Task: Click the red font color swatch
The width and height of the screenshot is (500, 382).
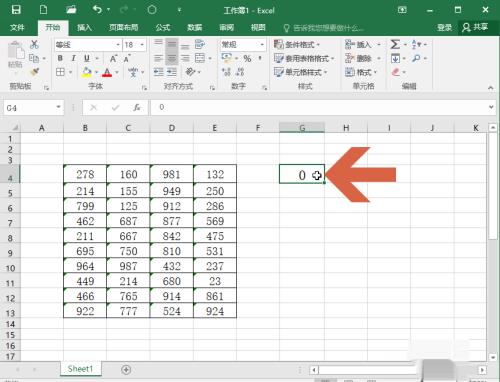Action: pyautogui.click(x=107, y=72)
